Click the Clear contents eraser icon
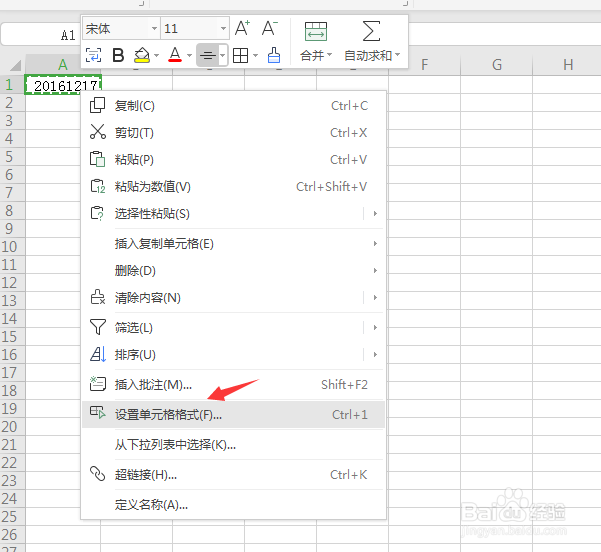This screenshot has width=601, height=552. pyautogui.click(x=97, y=297)
